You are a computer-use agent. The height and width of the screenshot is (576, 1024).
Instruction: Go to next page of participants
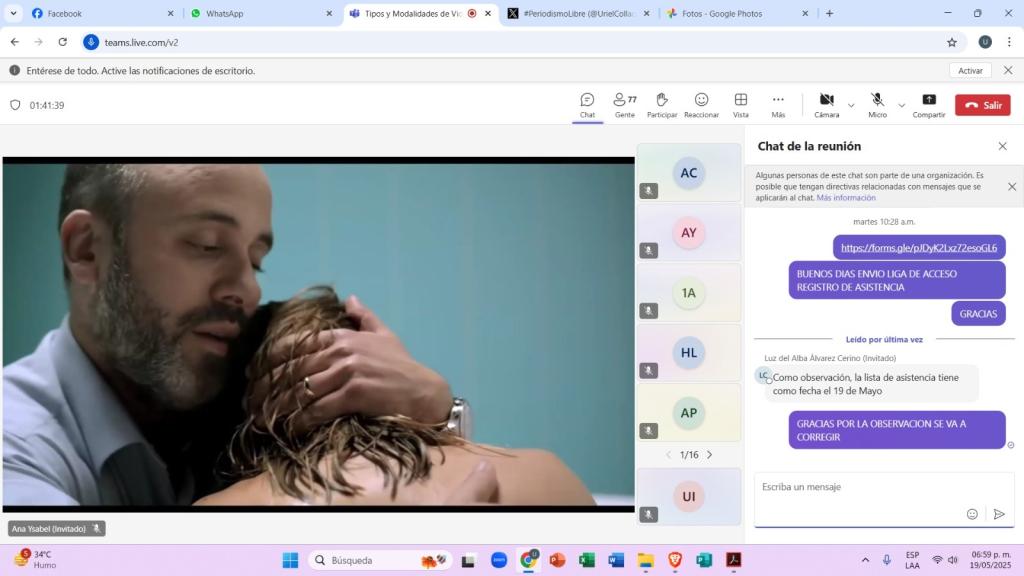click(710, 455)
